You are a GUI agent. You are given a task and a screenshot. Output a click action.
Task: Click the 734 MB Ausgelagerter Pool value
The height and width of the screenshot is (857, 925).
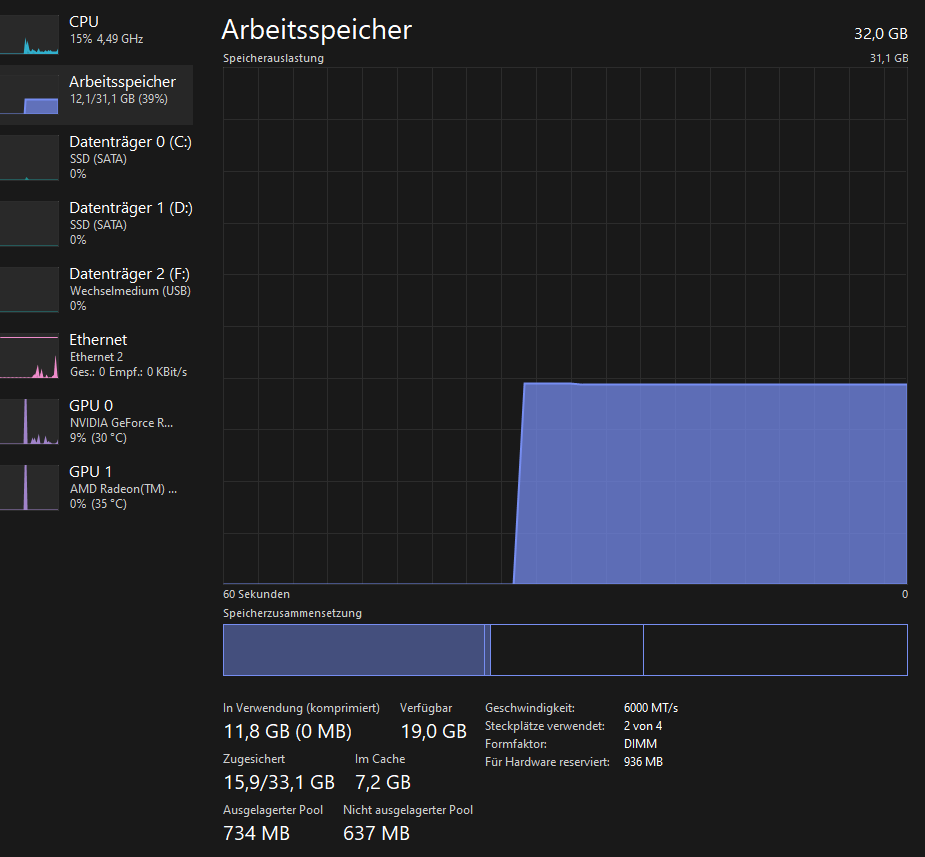coord(257,833)
